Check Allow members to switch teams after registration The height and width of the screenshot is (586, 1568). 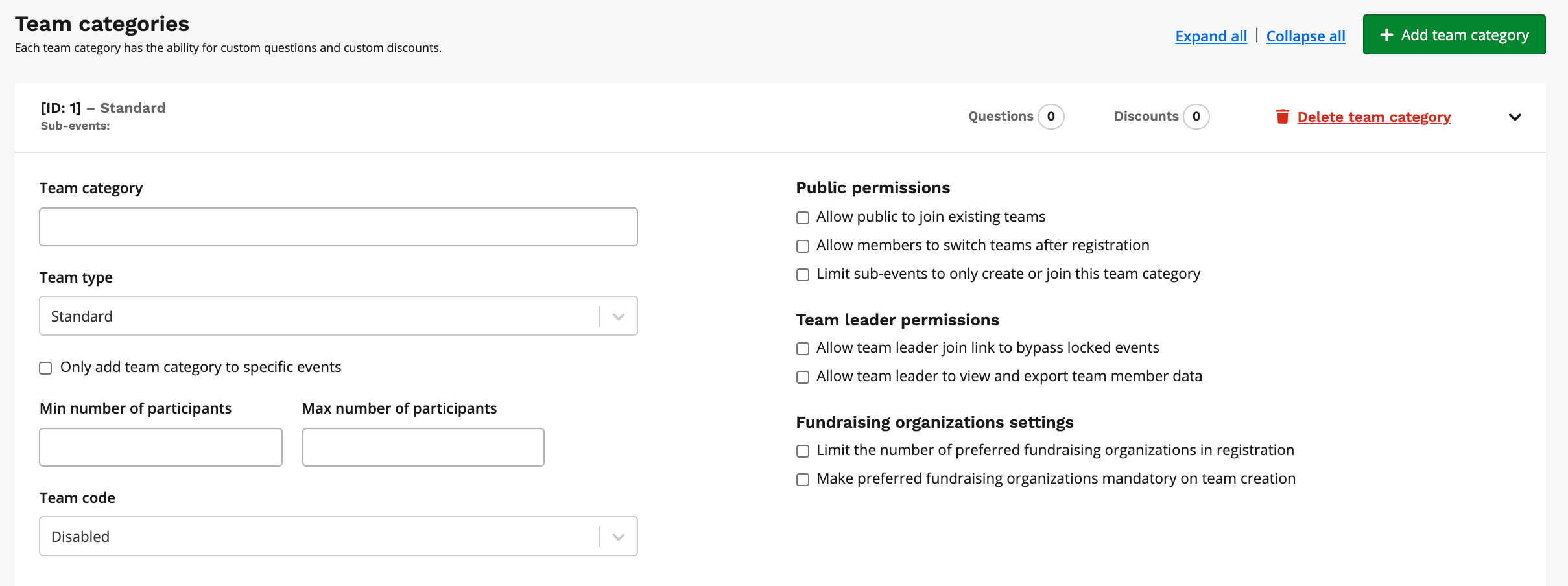[803, 246]
